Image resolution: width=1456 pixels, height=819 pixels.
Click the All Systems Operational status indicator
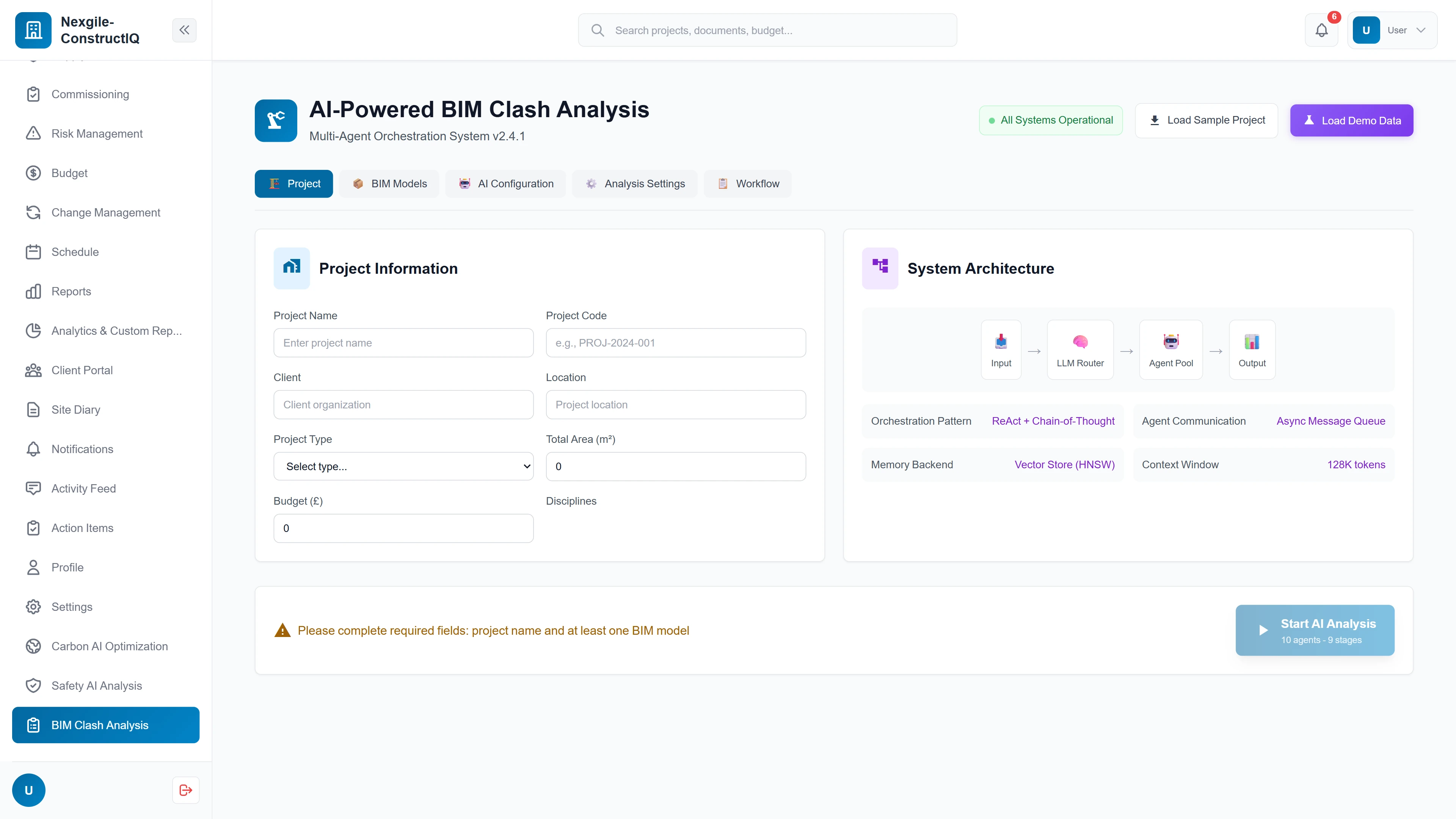tap(1051, 120)
